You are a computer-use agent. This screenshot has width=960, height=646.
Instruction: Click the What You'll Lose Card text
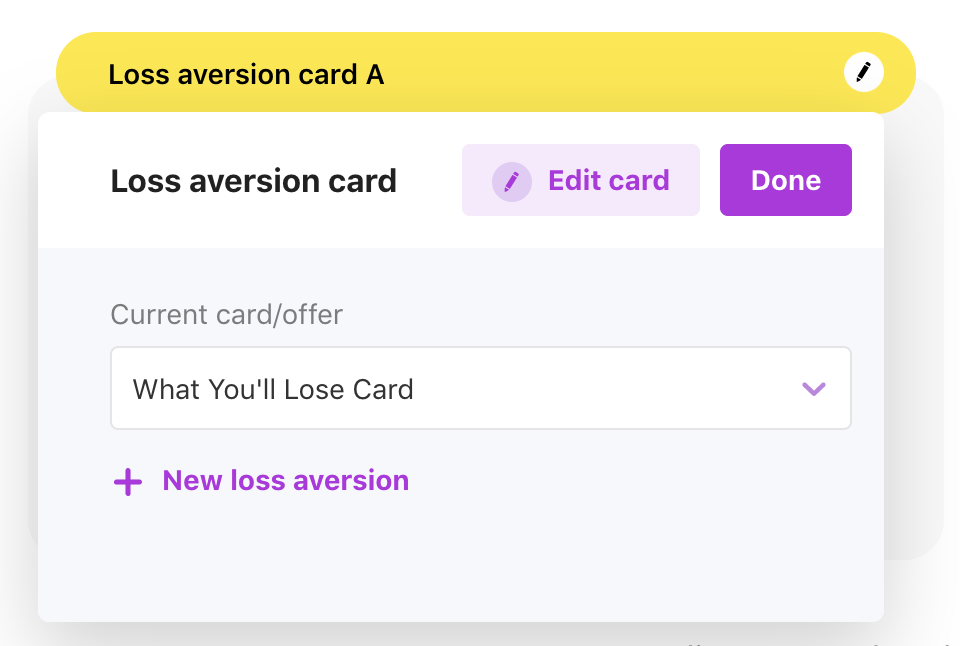(273, 389)
